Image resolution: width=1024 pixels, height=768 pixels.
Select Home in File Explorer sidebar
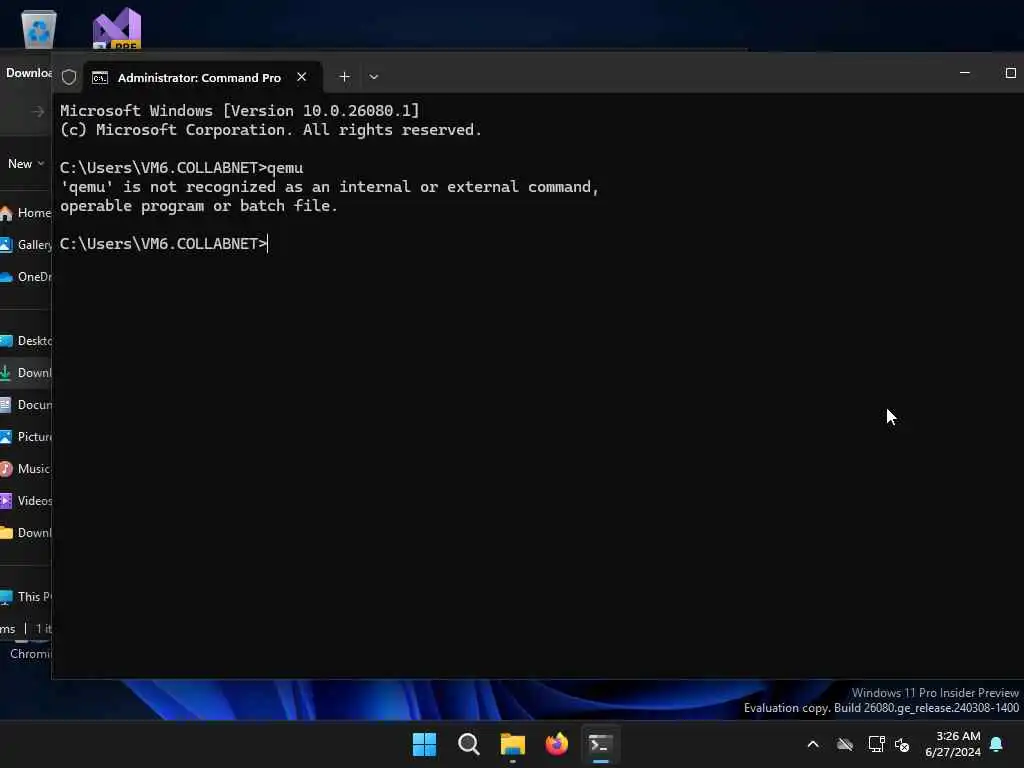coord(26,213)
